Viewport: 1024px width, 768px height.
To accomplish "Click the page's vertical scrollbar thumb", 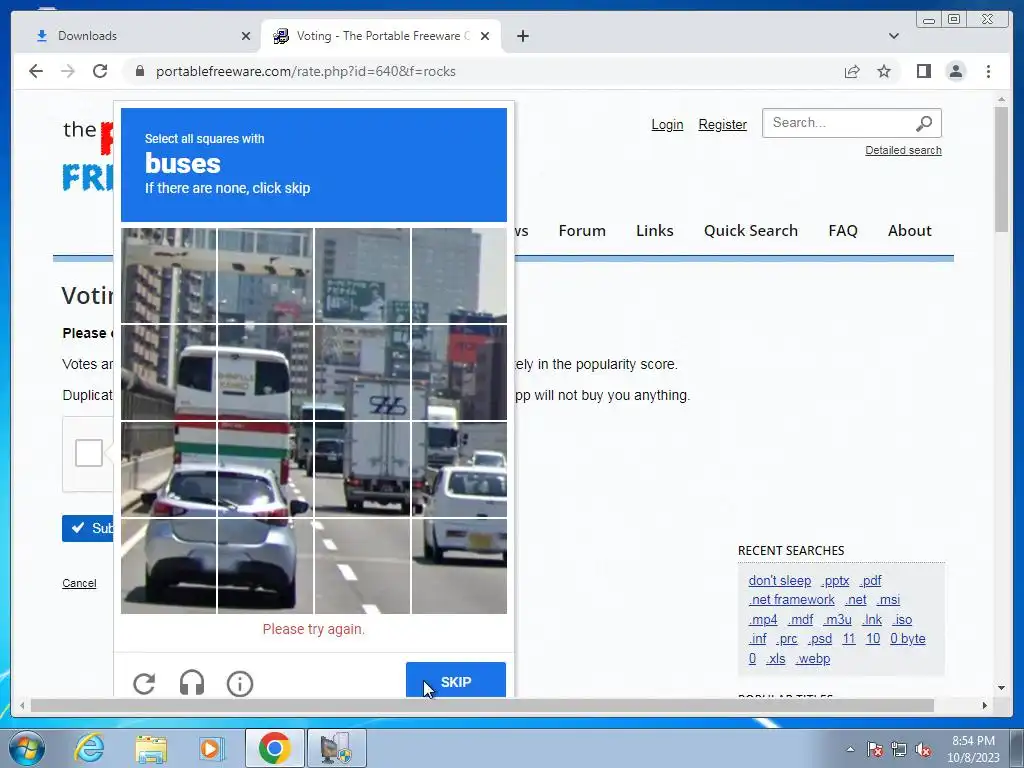I will [1002, 168].
